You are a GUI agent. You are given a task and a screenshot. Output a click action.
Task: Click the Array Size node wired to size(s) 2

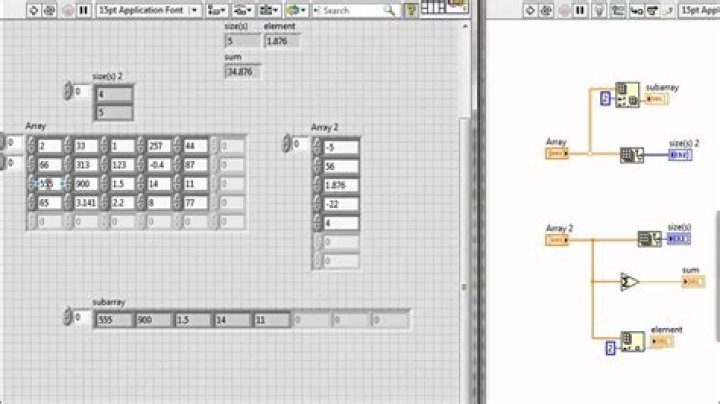point(631,155)
